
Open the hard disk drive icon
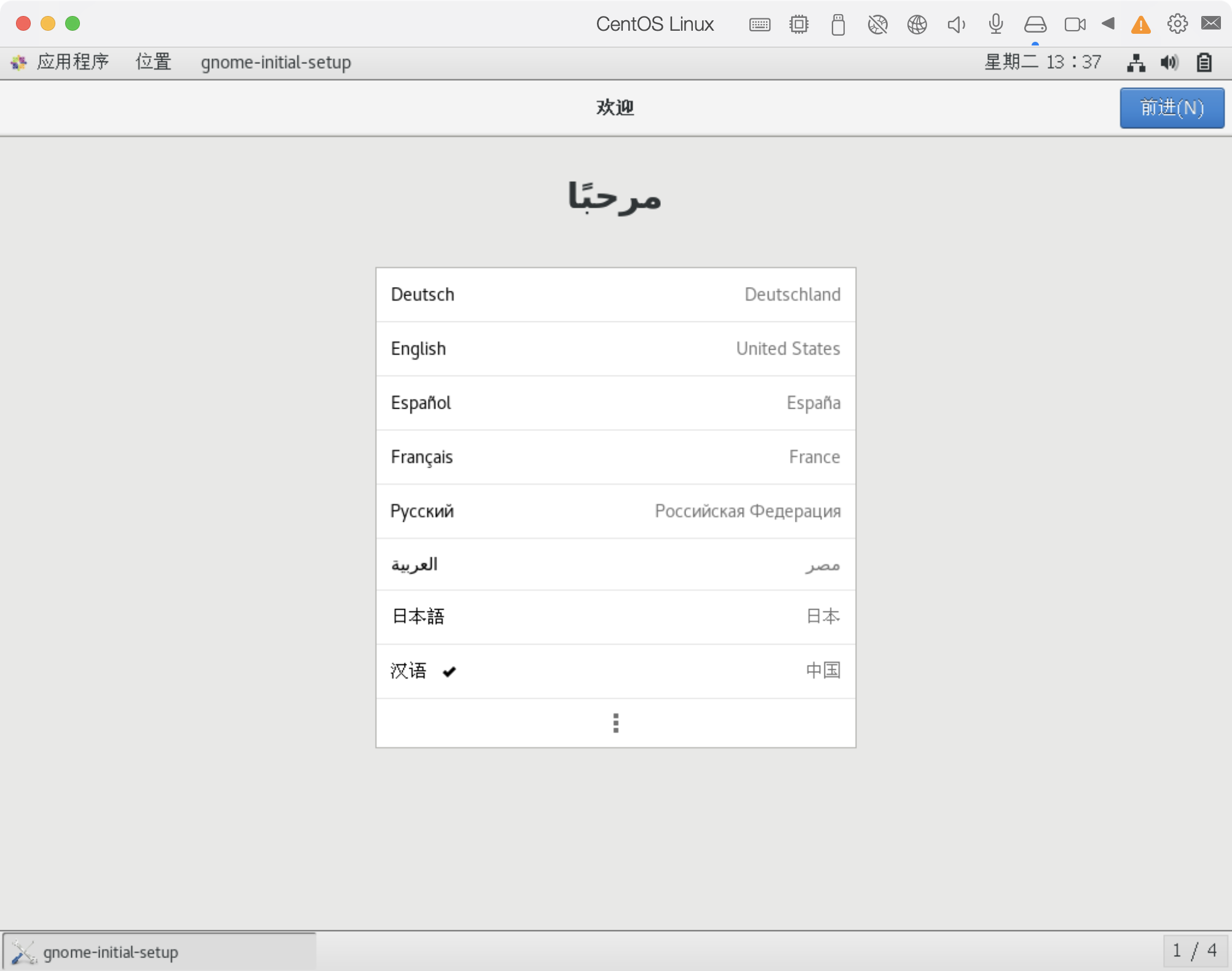[1035, 25]
